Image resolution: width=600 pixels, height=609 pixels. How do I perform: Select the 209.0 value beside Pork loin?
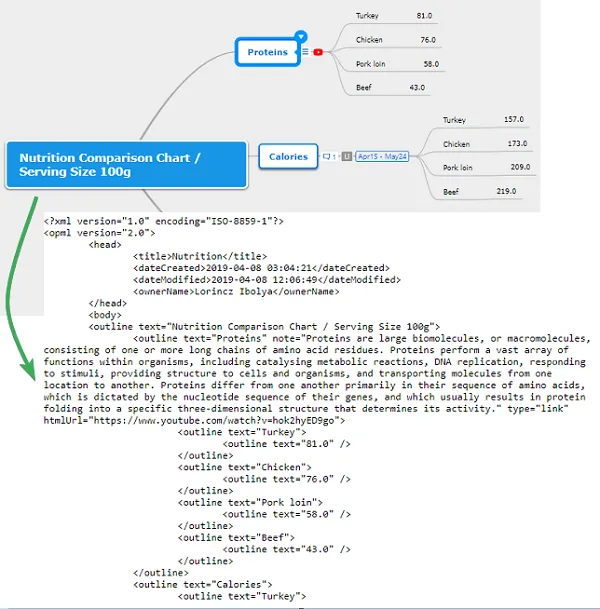[x=519, y=167]
